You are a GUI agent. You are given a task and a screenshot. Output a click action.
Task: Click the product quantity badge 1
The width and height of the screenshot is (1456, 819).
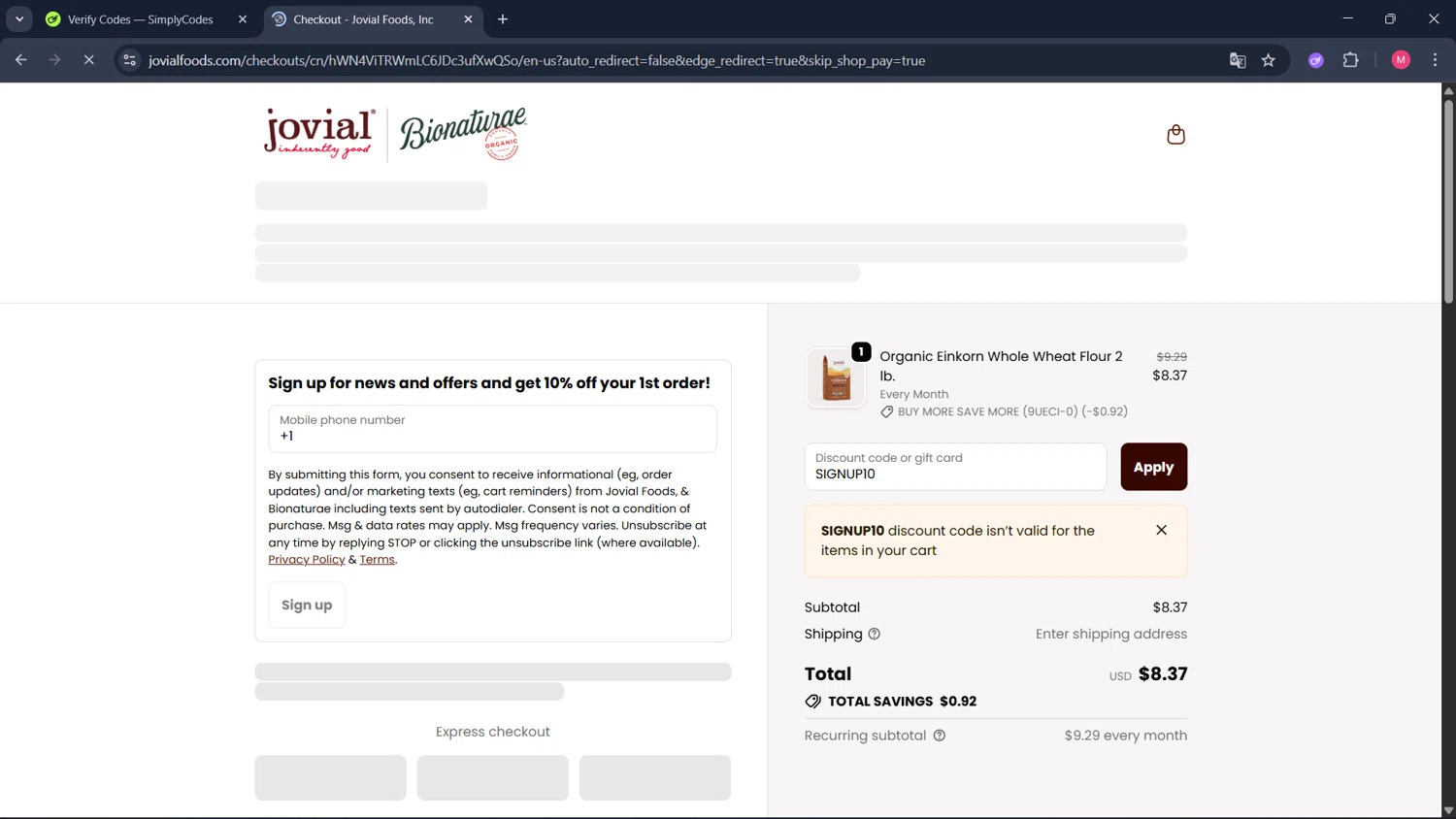[861, 352]
